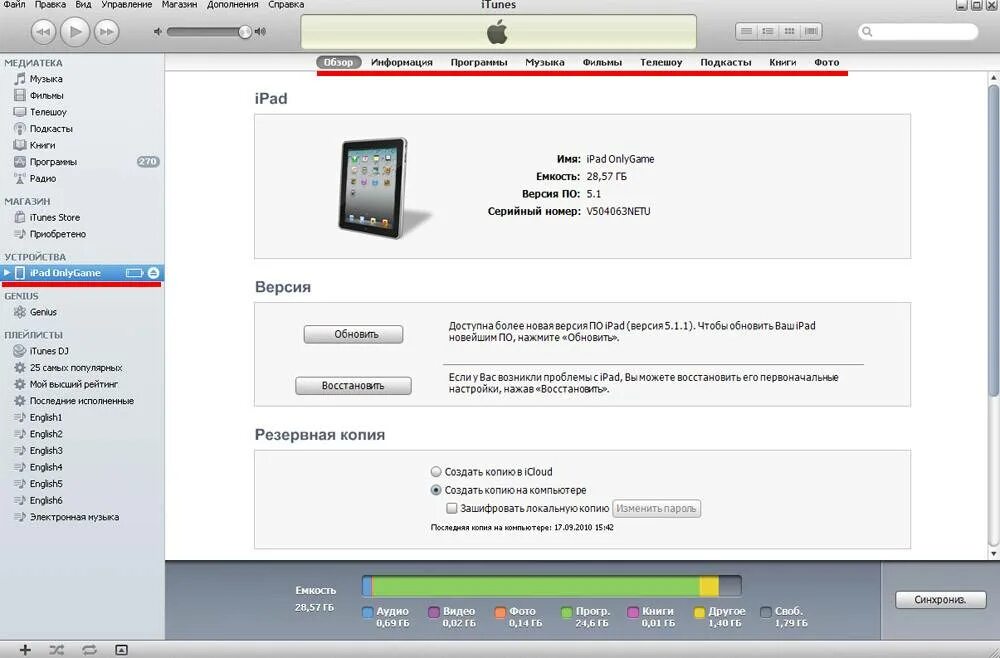
Task: Open Музыка in the library sidebar
Action: coord(46,79)
